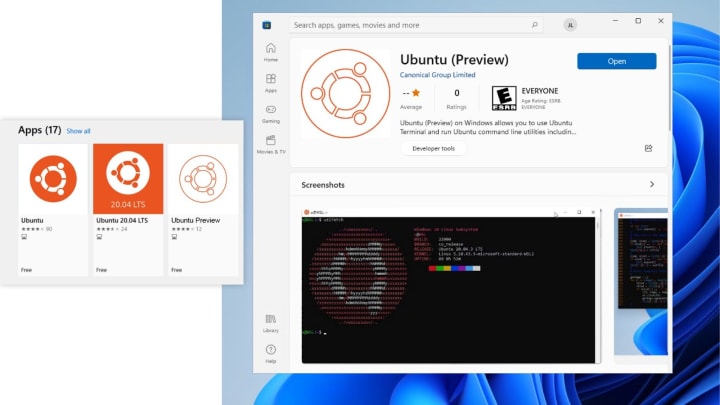This screenshot has height=405, width=720.
Task: Open Help in the Store sidebar
Action: [271, 354]
